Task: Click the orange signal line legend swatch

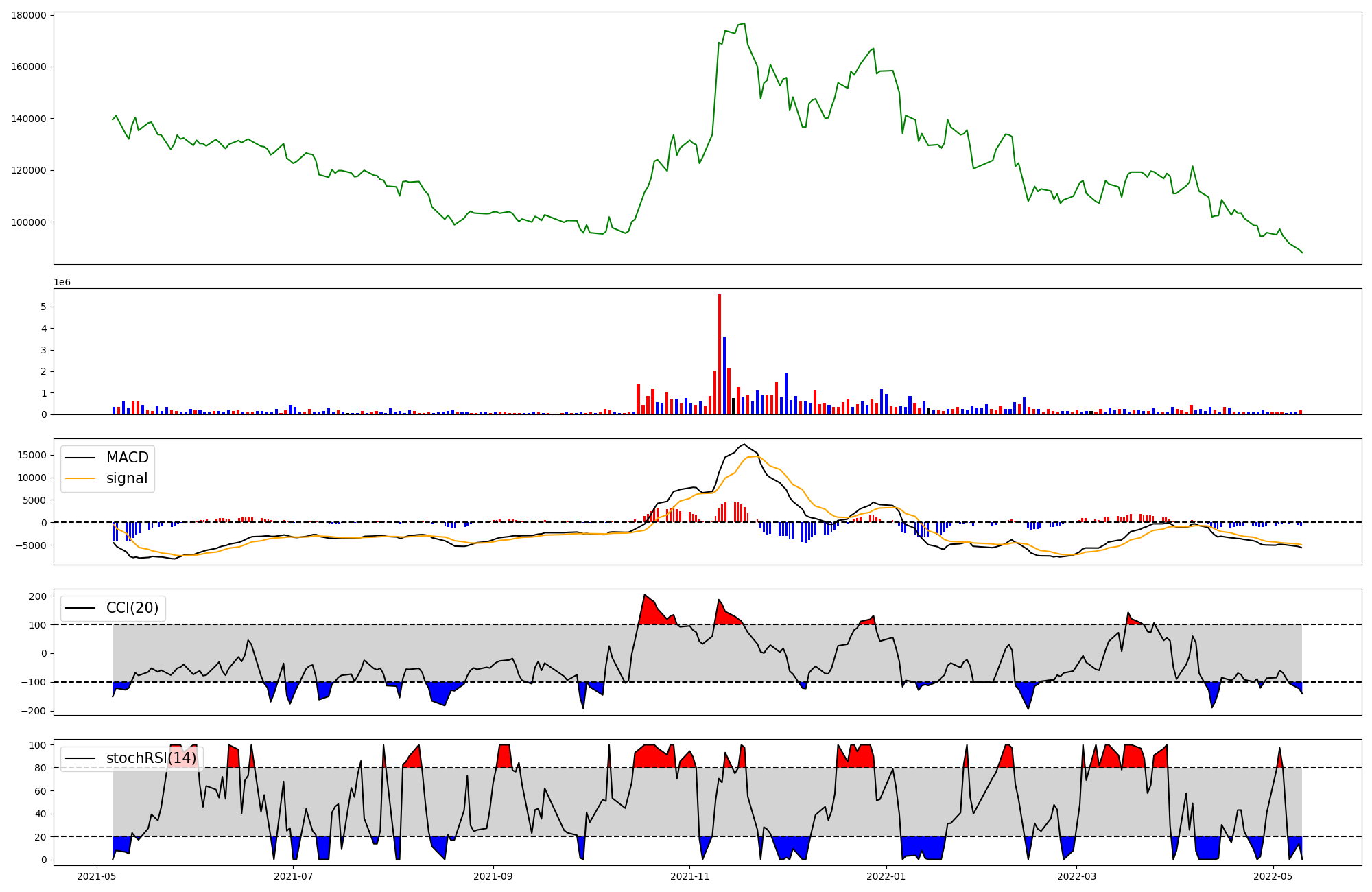Action: click(80, 478)
